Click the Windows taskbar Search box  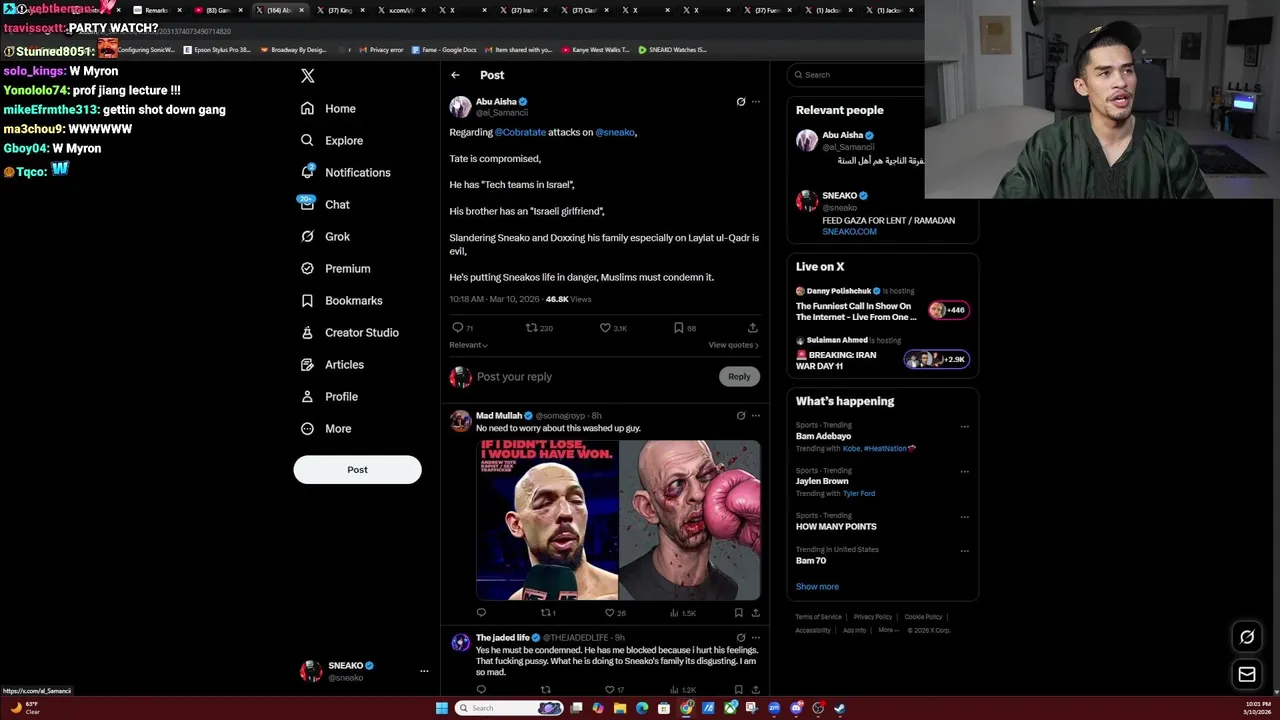click(509, 708)
